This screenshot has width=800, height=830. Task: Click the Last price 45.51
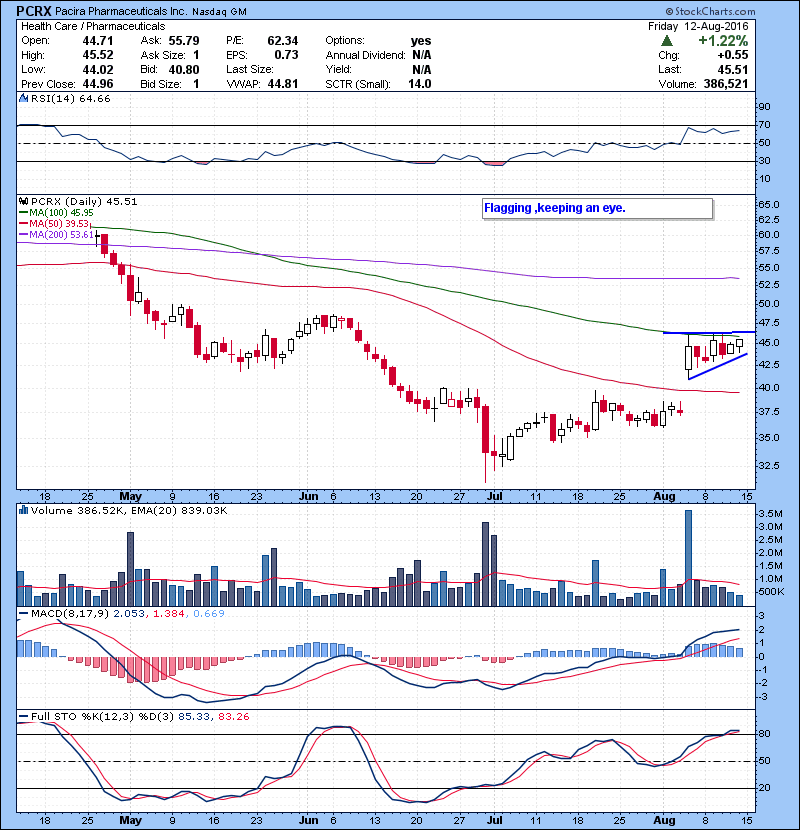click(x=733, y=69)
